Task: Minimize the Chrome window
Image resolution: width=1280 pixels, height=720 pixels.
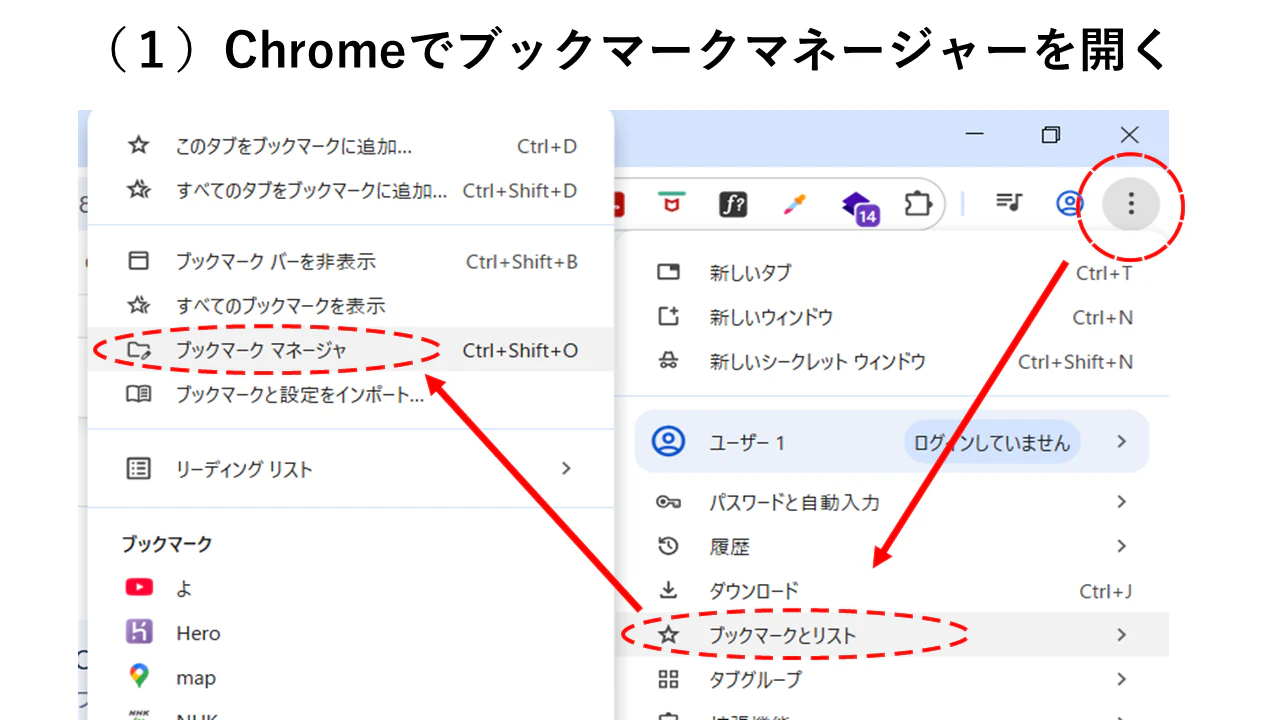Action: tap(974, 134)
